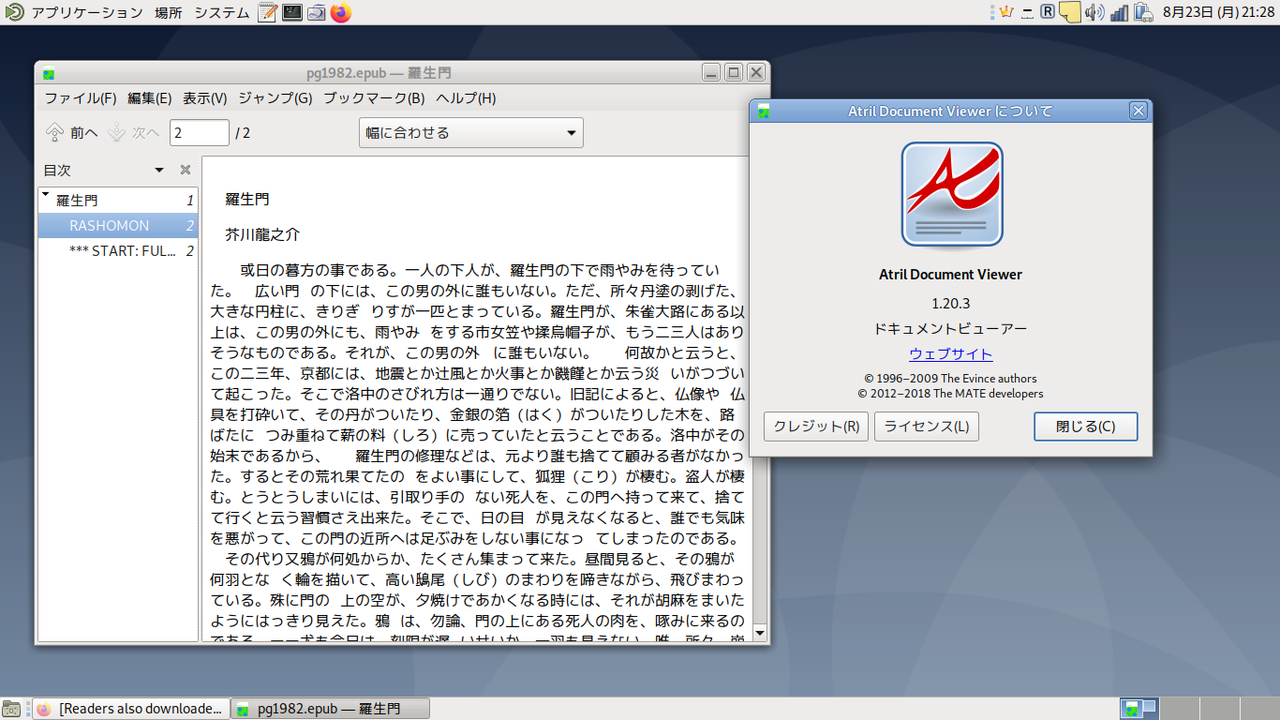Open the 場所 panel menu
Screen dimensions: 1280x720
[168, 13]
